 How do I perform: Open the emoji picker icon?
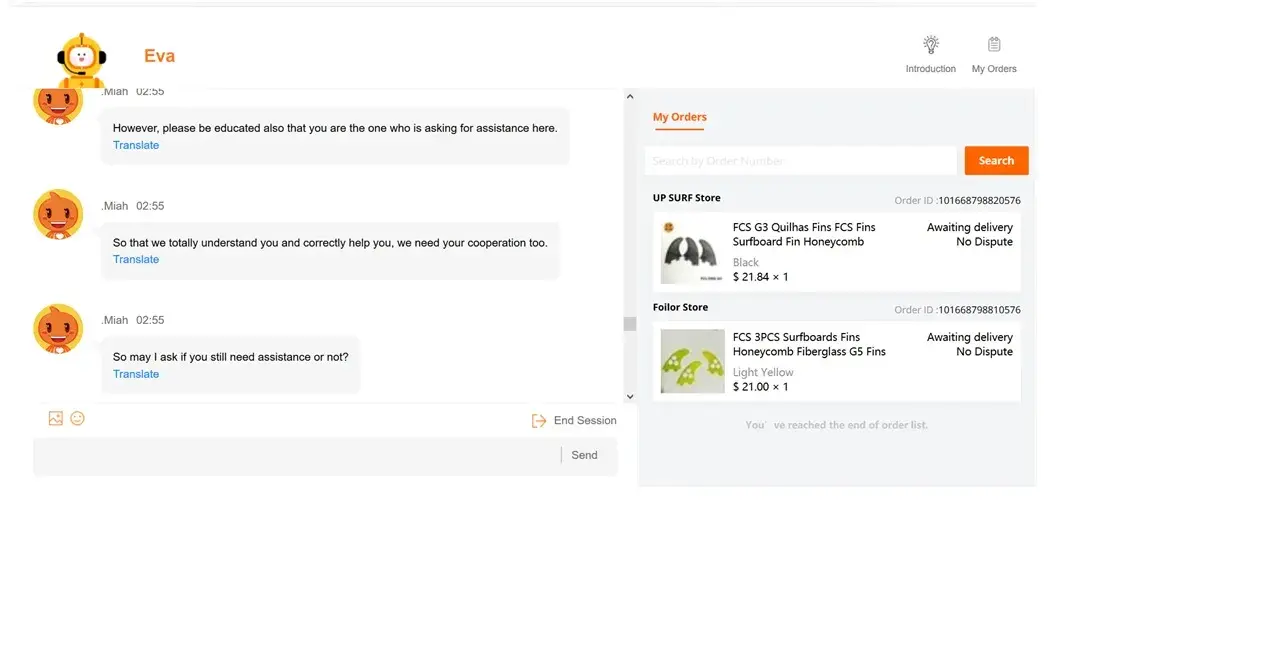coord(78,419)
